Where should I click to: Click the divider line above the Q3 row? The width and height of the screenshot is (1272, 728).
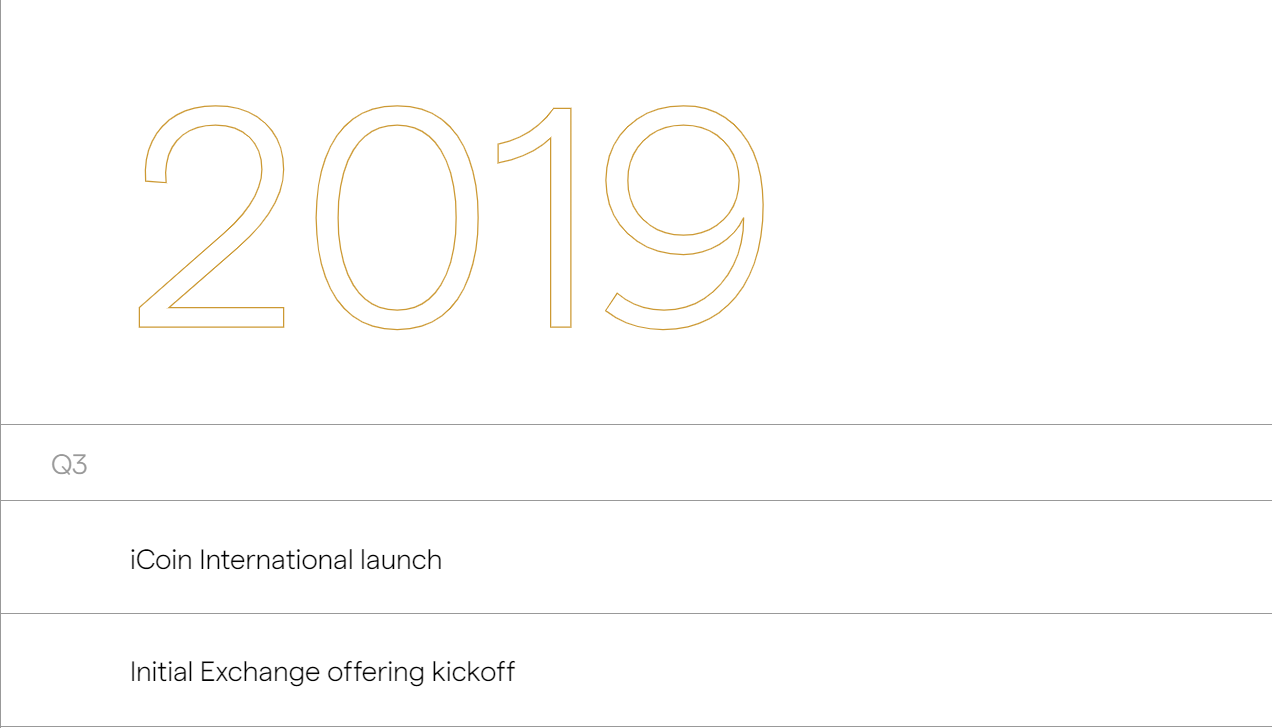tap(636, 425)
